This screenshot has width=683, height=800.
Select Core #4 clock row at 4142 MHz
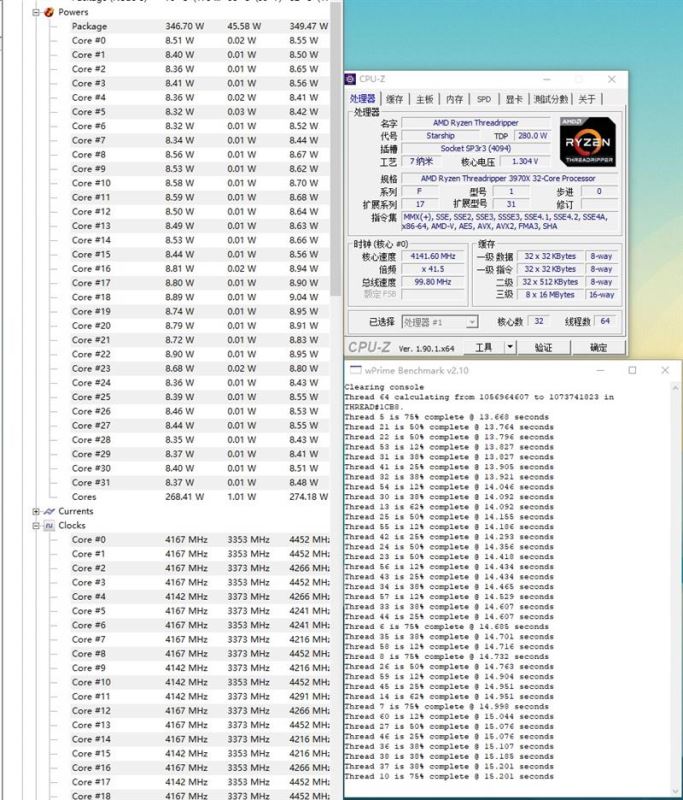[x=199, y=596]
